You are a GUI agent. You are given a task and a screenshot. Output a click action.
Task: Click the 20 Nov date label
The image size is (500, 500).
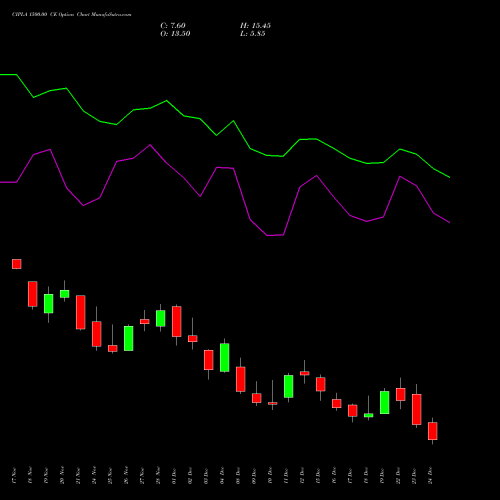coord(62,476)
